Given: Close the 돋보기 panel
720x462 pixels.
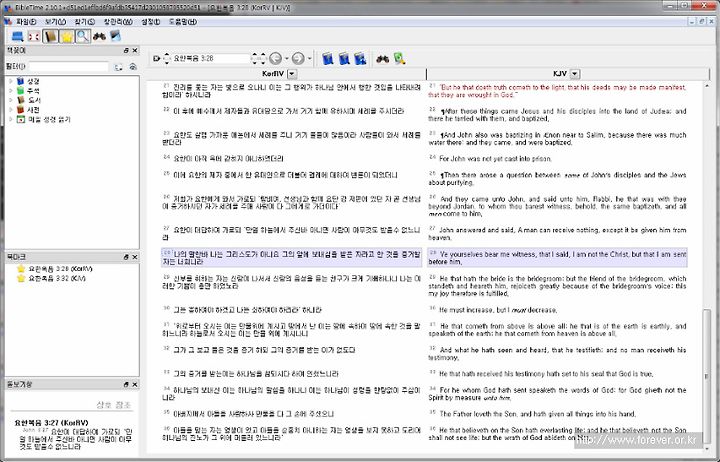Looking at the screenshot, I should coord(135,384).
